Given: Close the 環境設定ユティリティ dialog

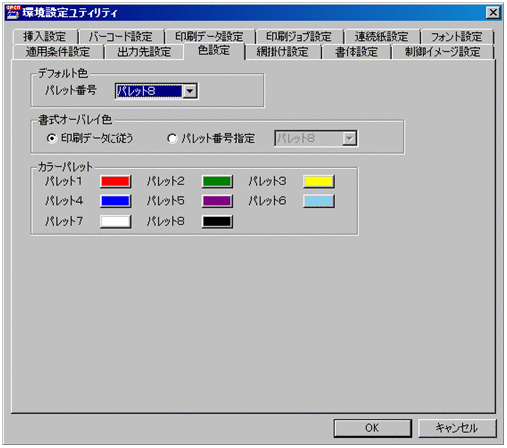Looking at the screenshot, I should tap(493, 13).
